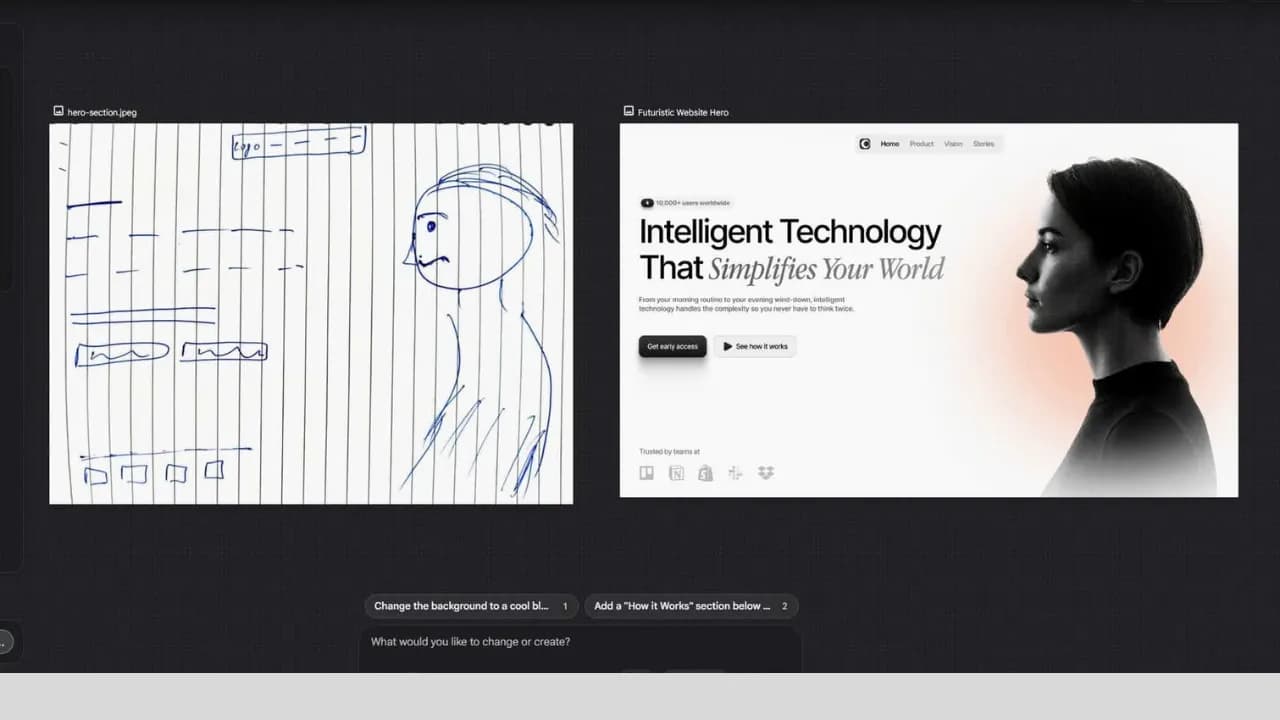Click the 10,000+ users worldwide badge
Viewport: 1280px width, 720px height.
[x=686, y=203]
